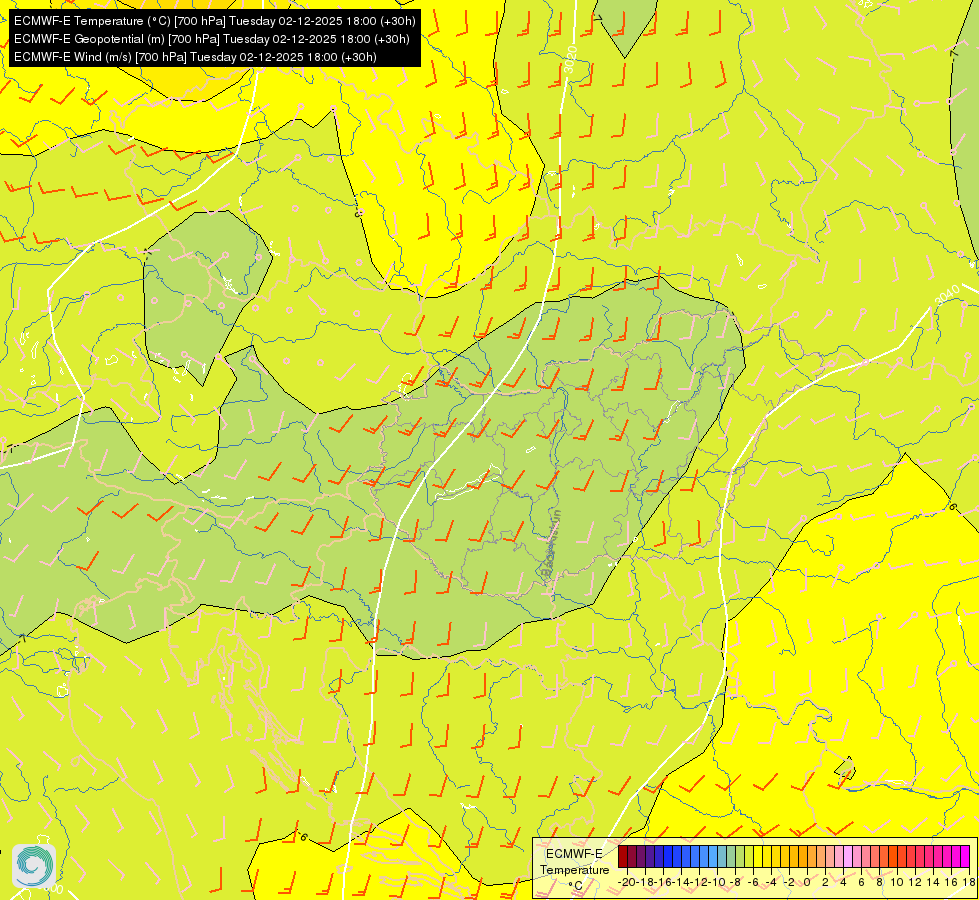Click the 0 value in the legend scale
979x900 pixels.
pos(807,883)
